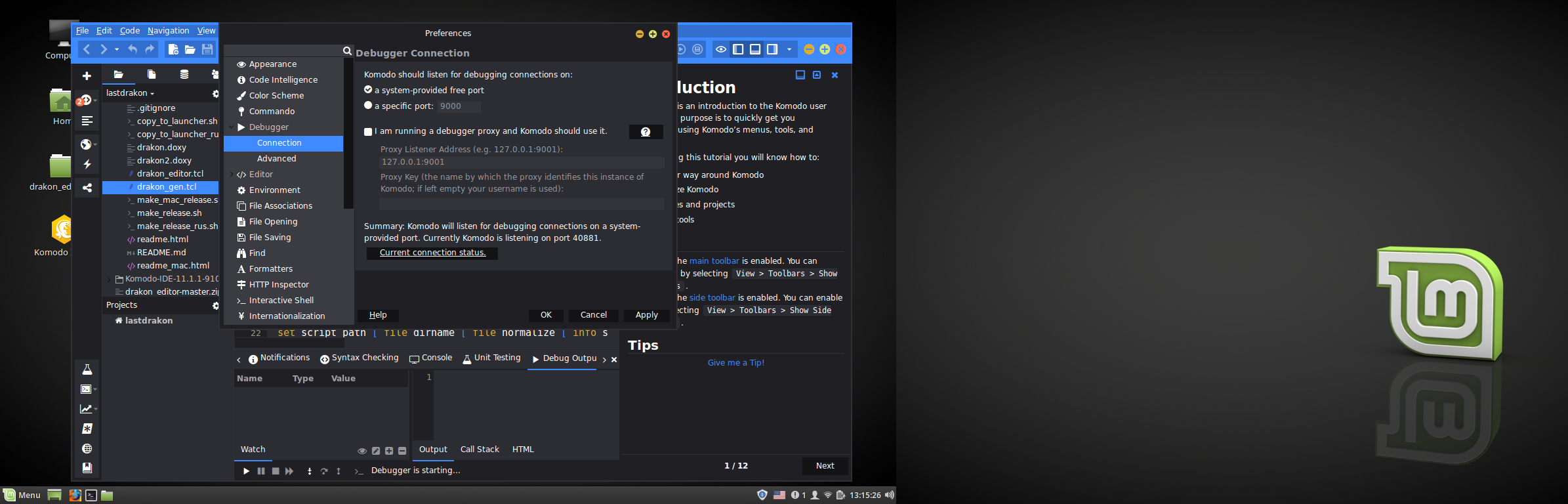Toggle right pane visibility button

click(x=772, y=49)
